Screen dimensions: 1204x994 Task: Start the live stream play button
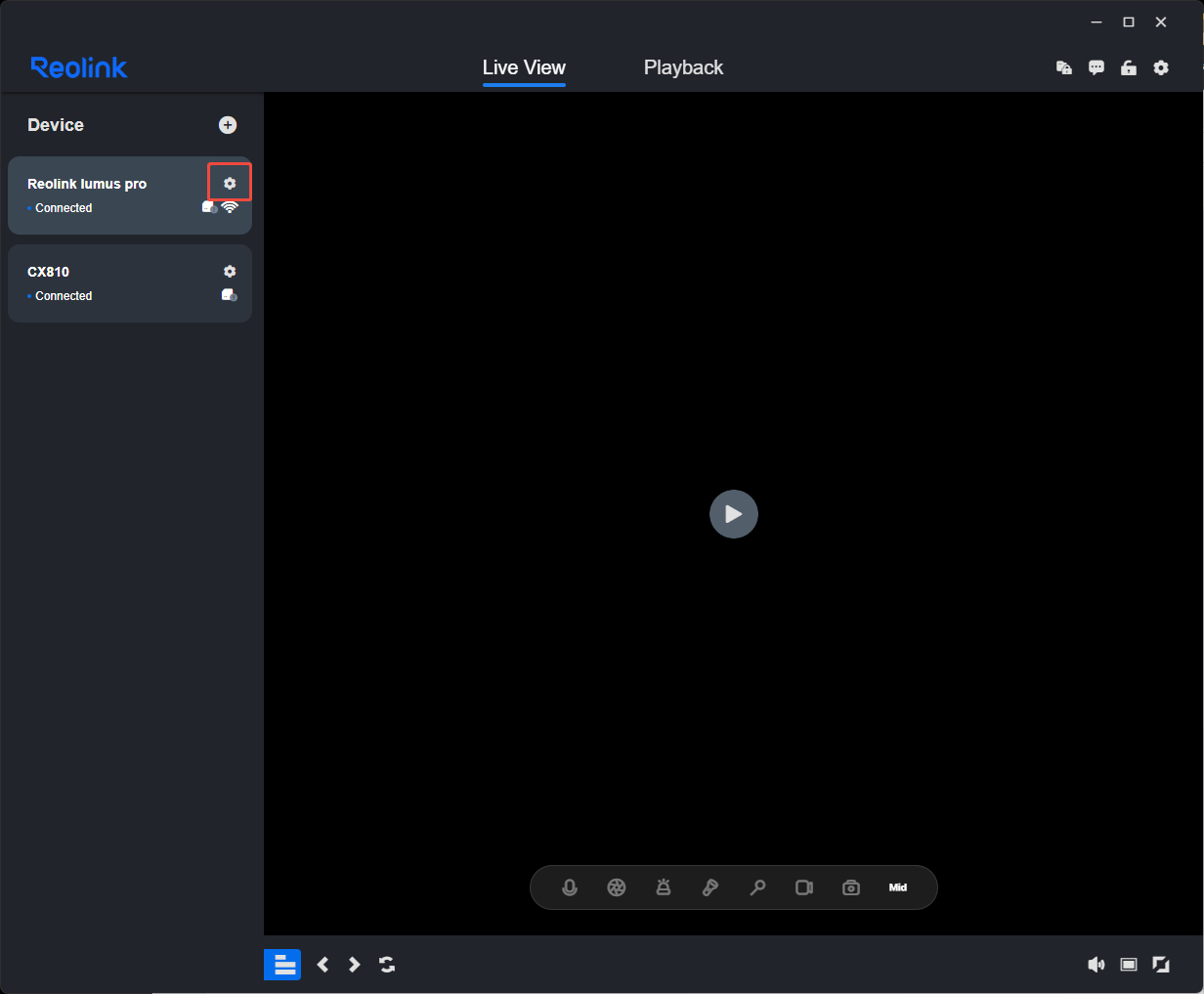point(734,514)
